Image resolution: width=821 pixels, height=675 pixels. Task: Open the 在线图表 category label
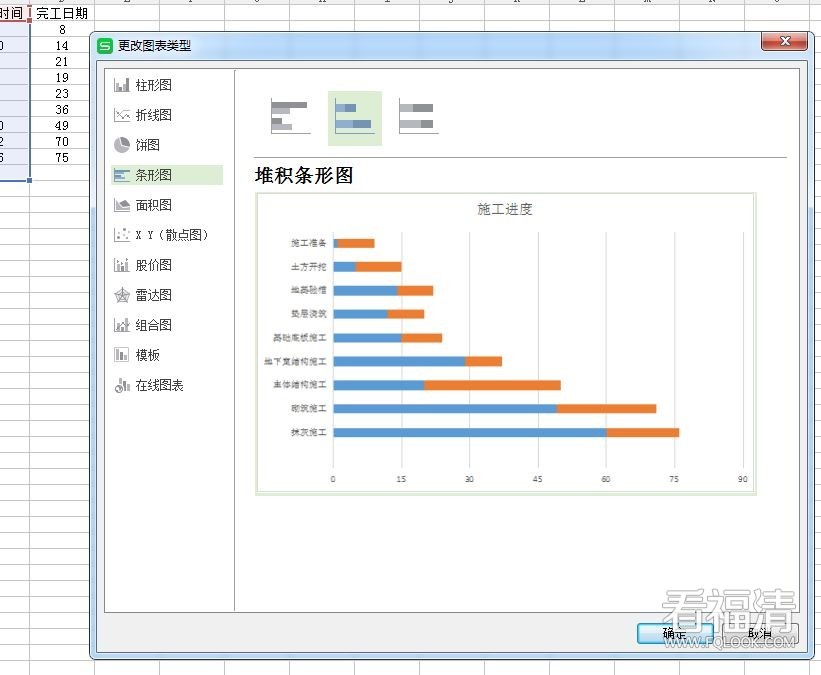click(x=159, y=385)
